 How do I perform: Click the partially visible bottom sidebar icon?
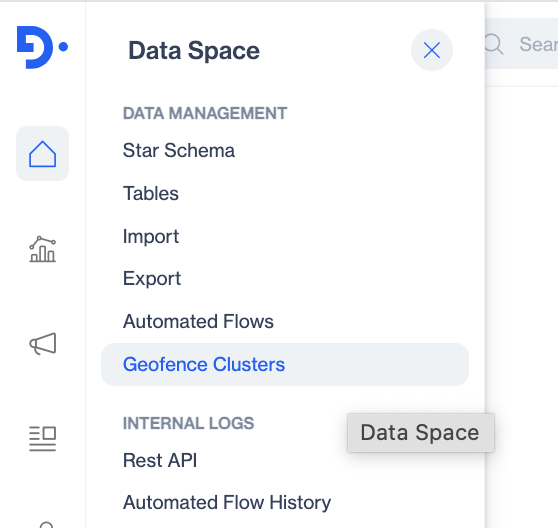pyautogui.click(x=46, y=524)
